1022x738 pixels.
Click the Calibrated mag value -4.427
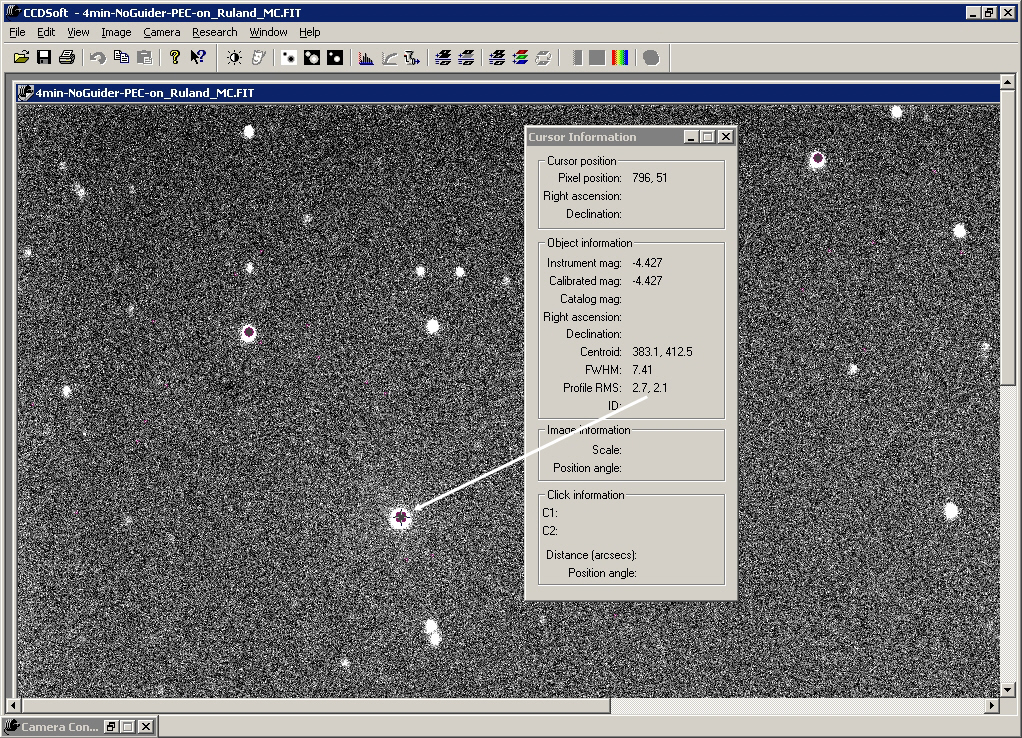point(647,281)
